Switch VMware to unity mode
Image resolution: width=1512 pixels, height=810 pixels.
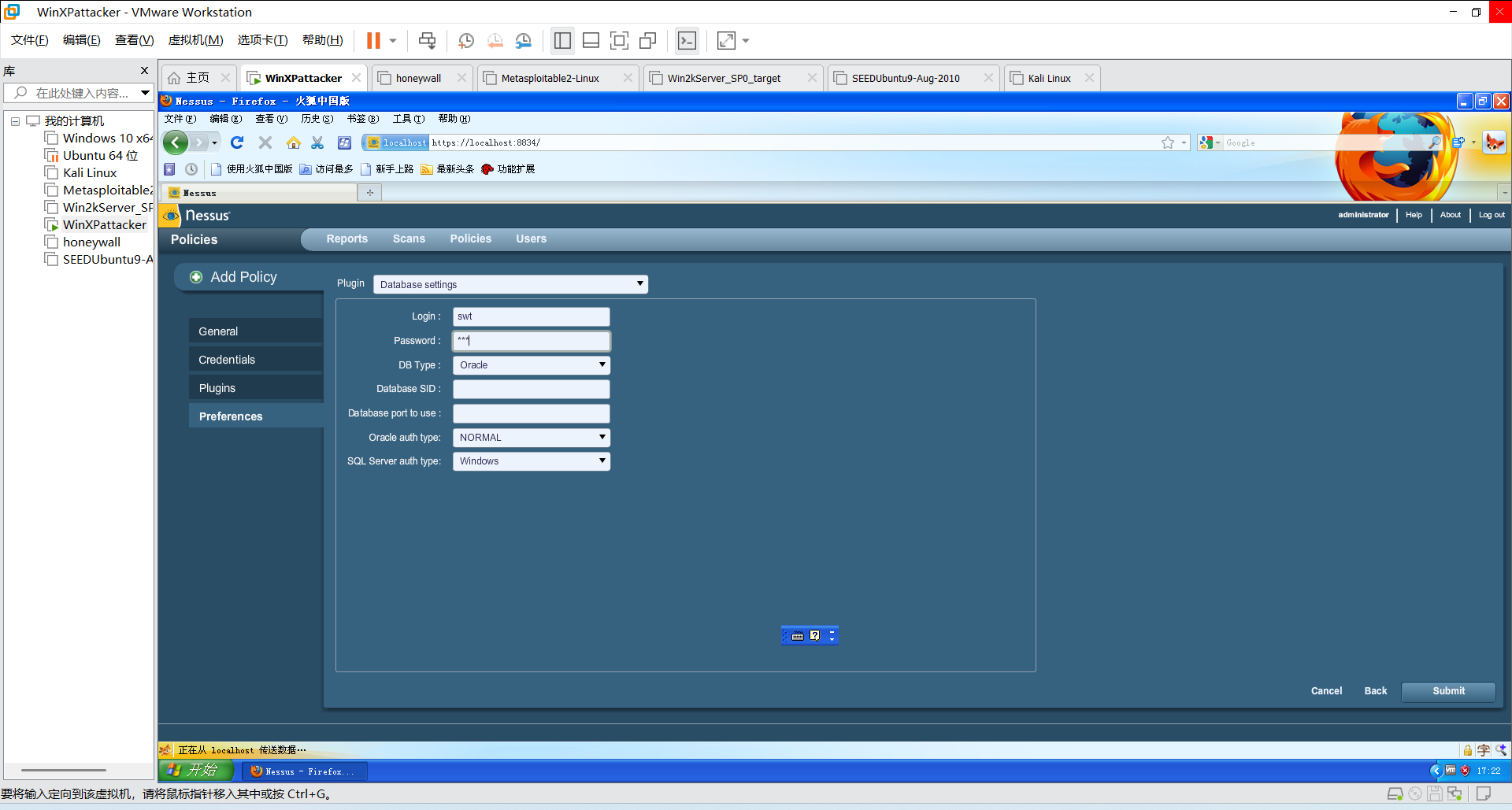(648, 40)
